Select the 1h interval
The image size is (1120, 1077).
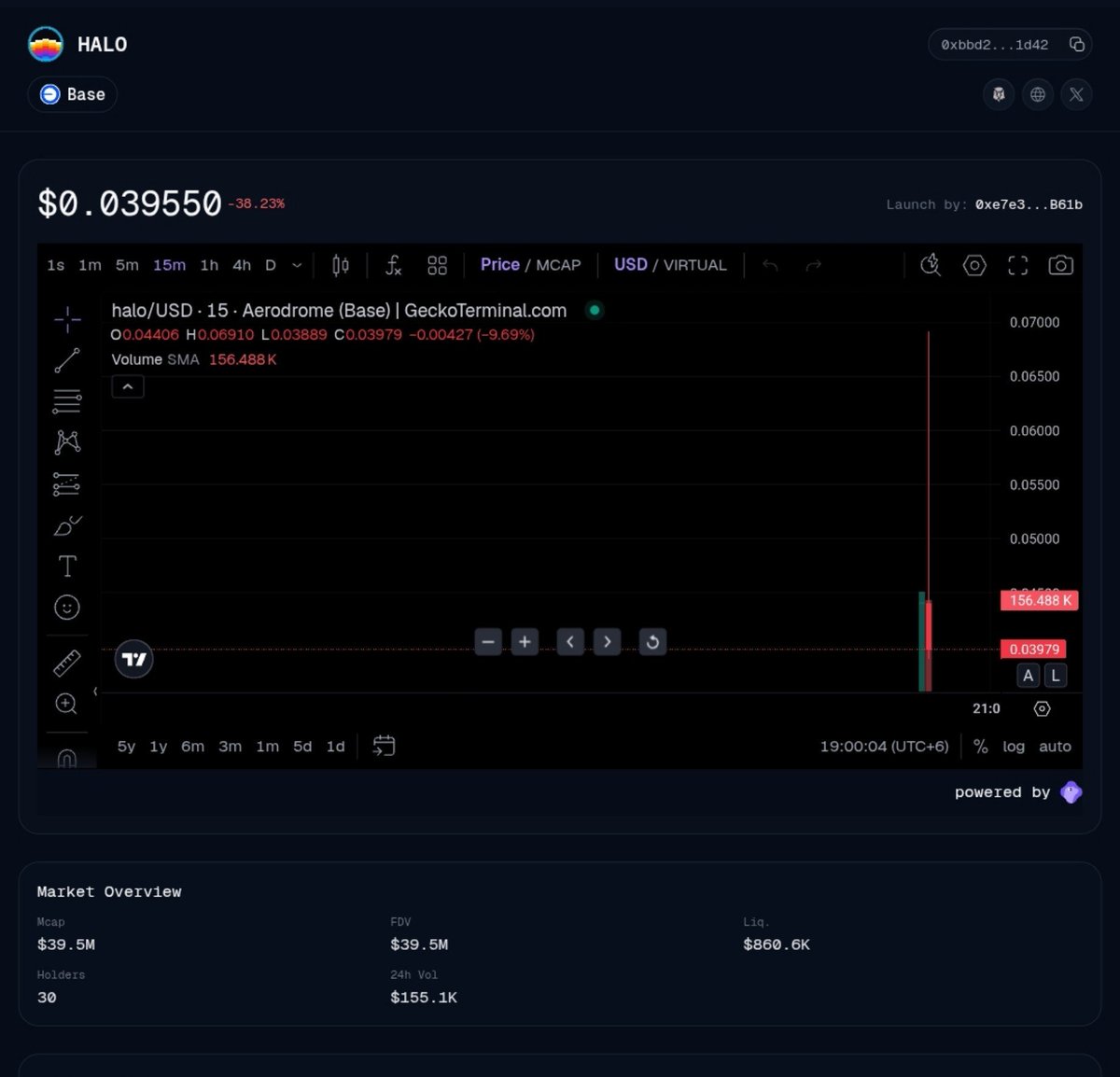[x=209, y=265]
